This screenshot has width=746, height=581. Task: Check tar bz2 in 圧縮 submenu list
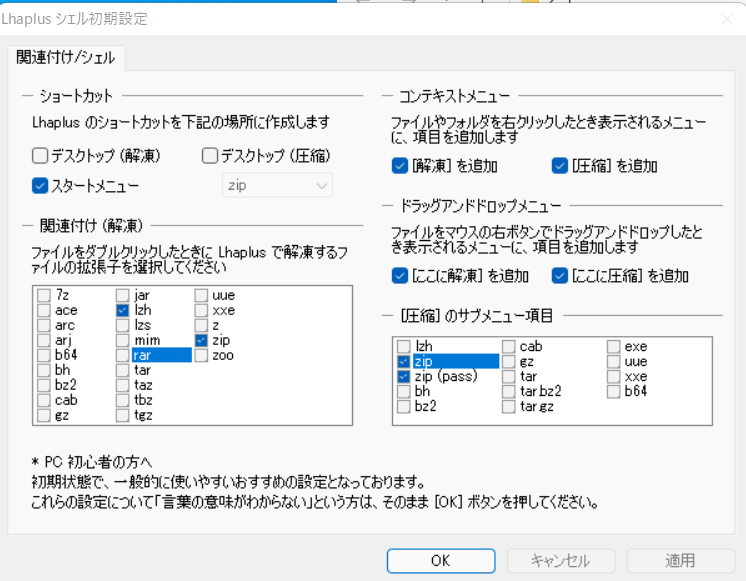tap(509, 392)
